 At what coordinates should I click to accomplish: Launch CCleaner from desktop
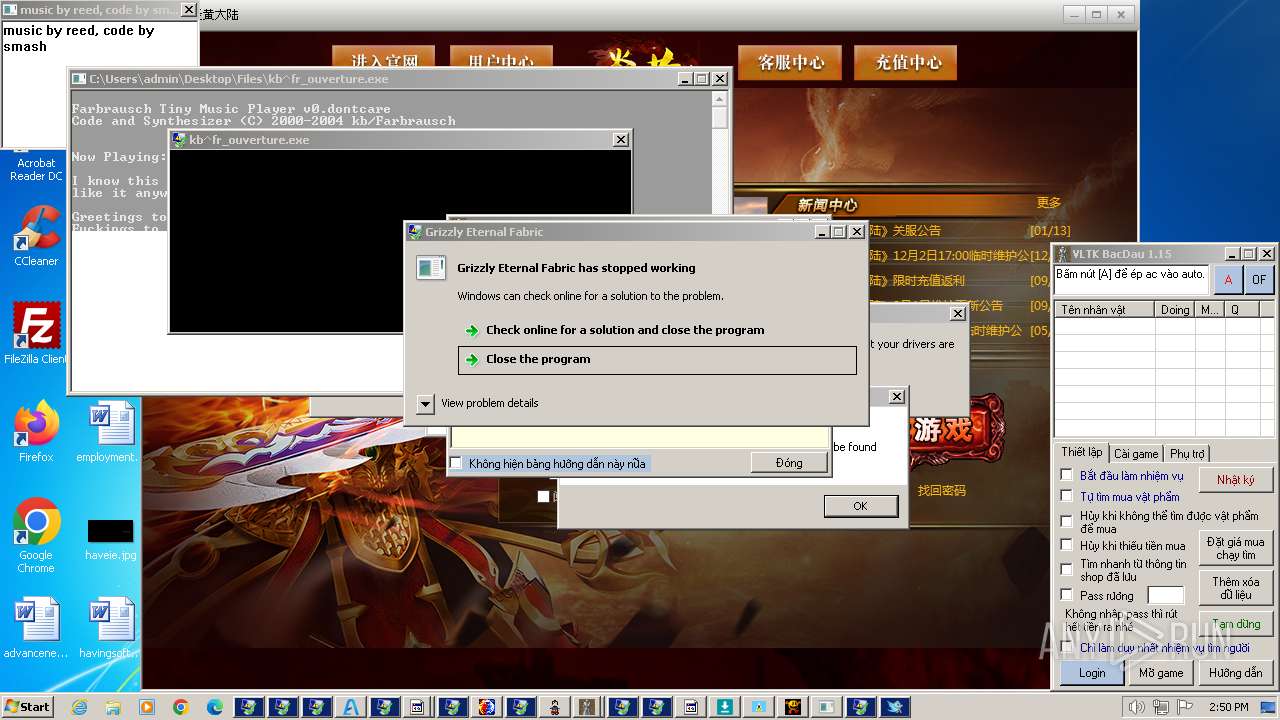tap(36, 236)
